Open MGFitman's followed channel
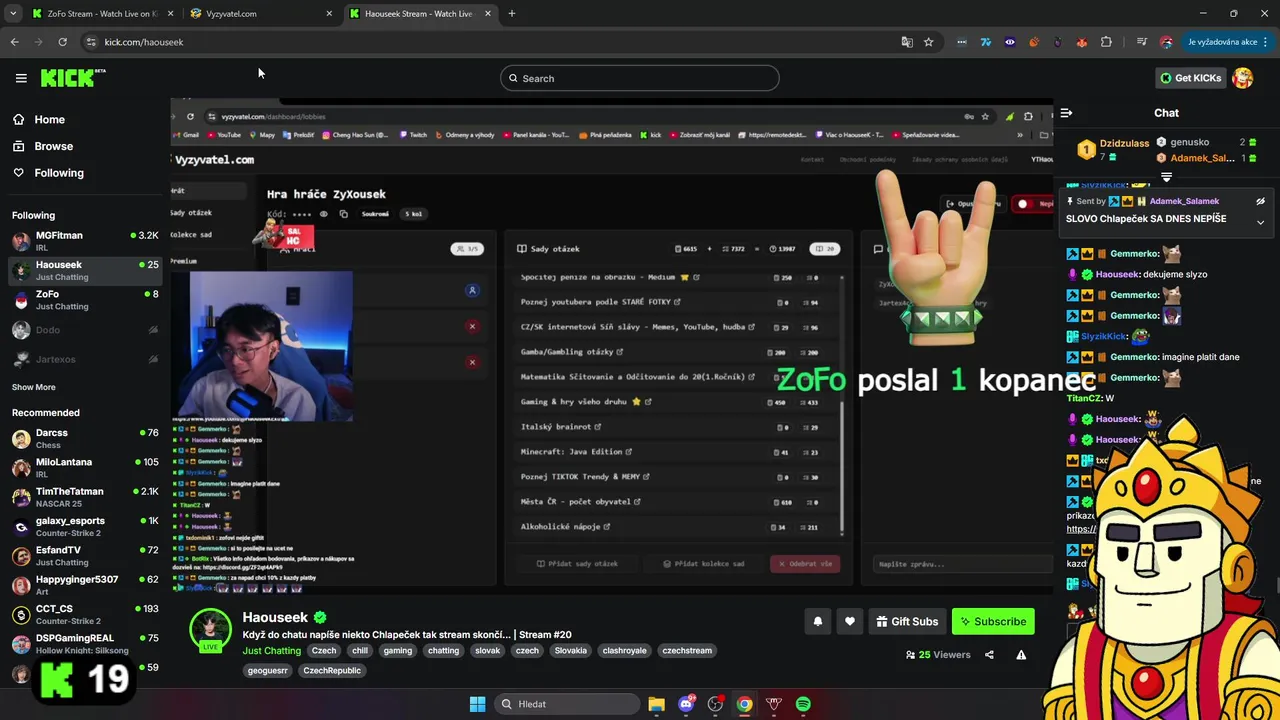The width and height of the screenshot is (1280, 720). [85, 241]
